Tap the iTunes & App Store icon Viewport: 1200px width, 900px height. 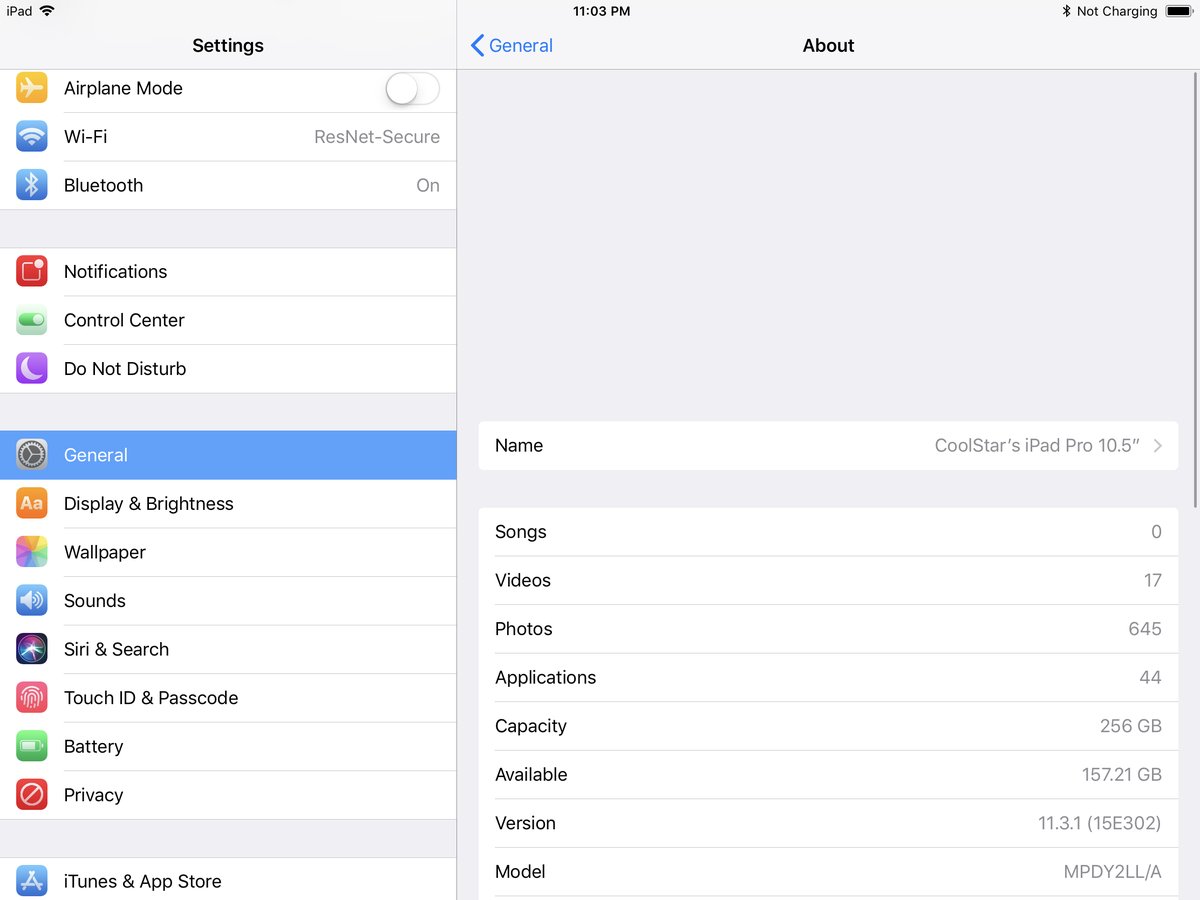[x=32, y=881]
